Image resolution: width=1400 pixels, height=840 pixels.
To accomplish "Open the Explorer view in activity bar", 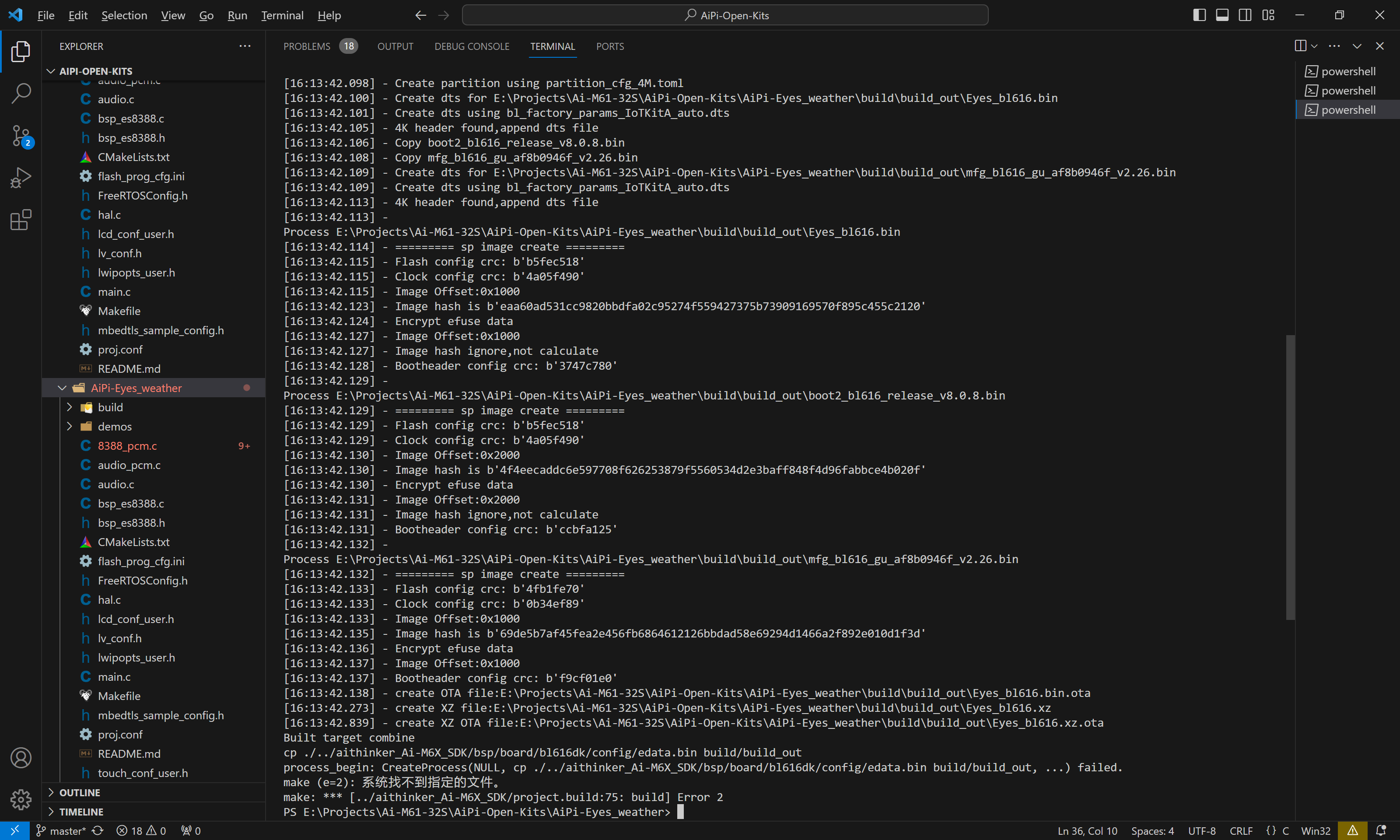I will coord(21,52).
